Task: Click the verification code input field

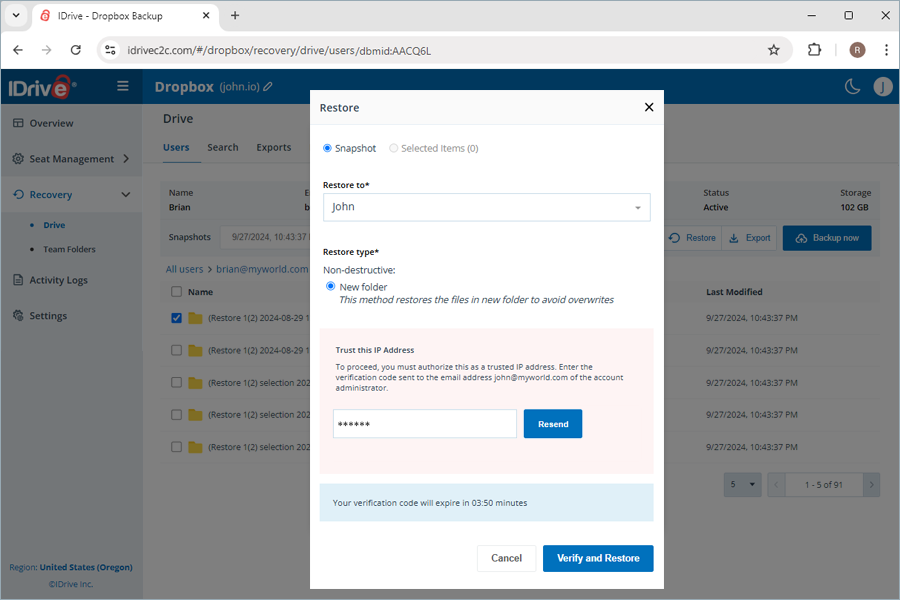Action: click(425, 424)
